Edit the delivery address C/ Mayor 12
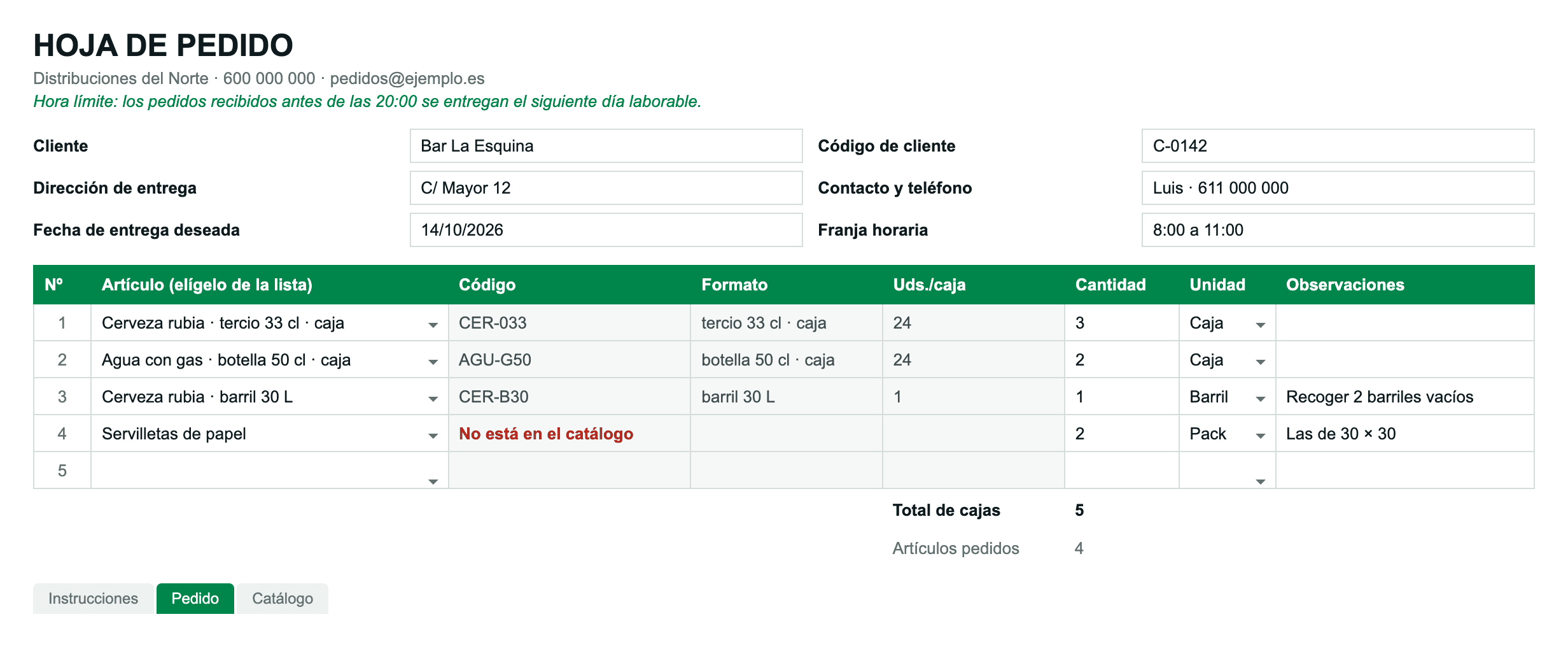Image resolution: width=1568 pixels, height=647 pixels. [x=606, y=188]
